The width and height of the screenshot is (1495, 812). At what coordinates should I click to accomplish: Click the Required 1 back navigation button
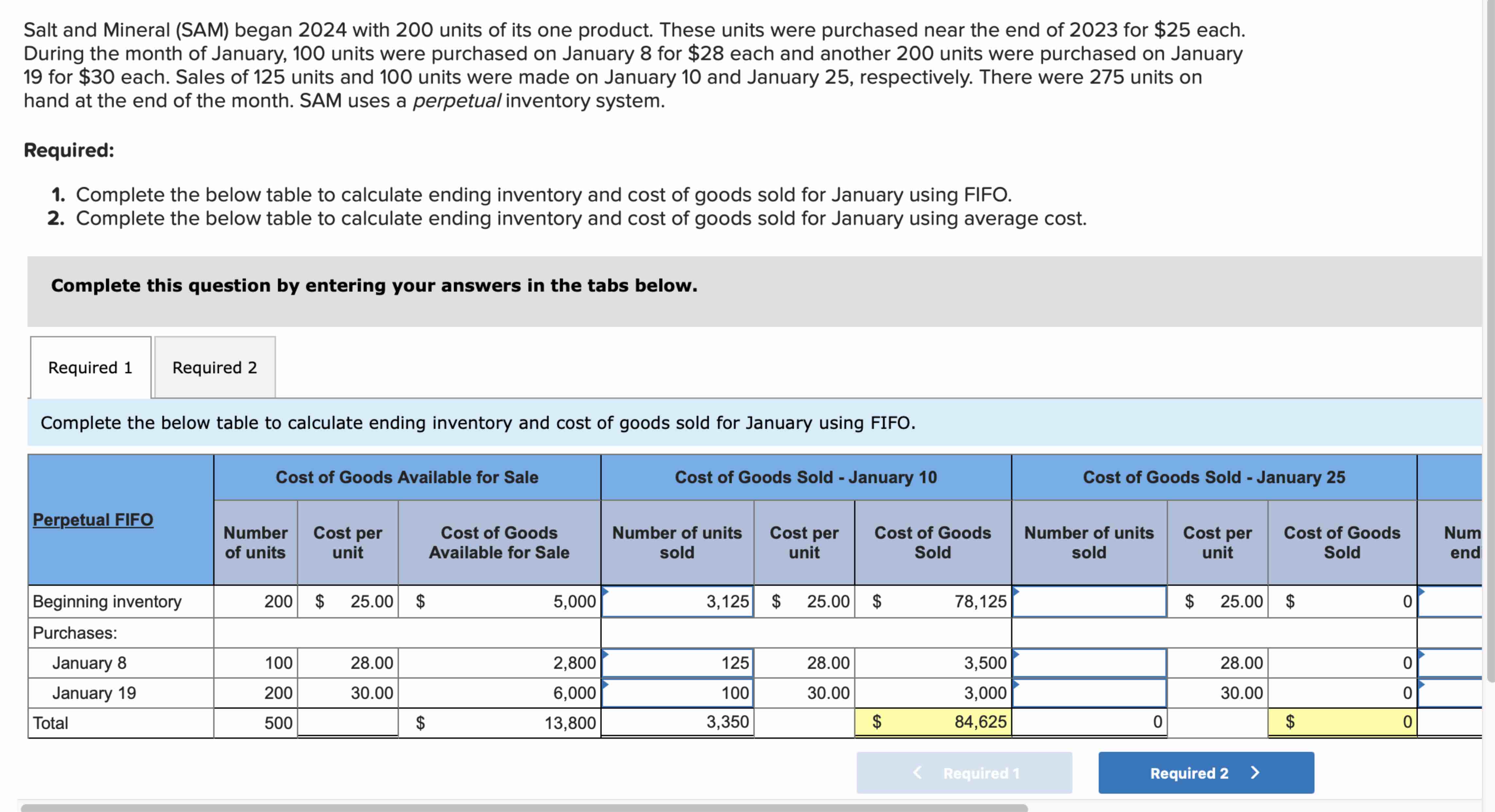(x=964, y=772)
